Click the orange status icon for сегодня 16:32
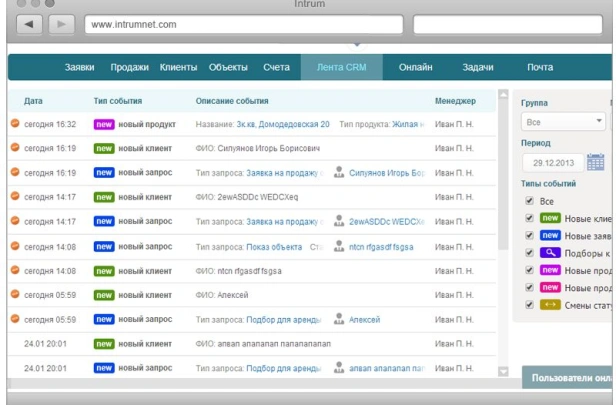The image size is (616, 405). click(x=15, y=124)
